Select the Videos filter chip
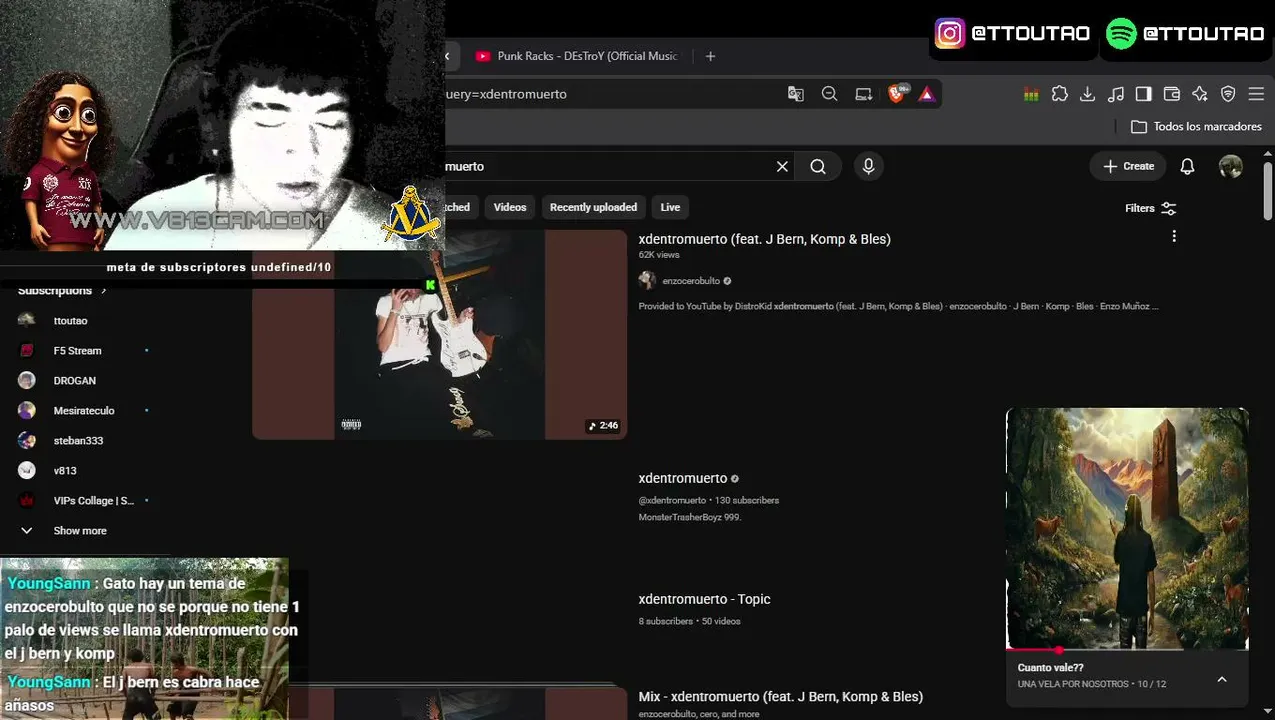Image resolution: width=1275 pixels, height=720 pixels. [x=510, y=207]
